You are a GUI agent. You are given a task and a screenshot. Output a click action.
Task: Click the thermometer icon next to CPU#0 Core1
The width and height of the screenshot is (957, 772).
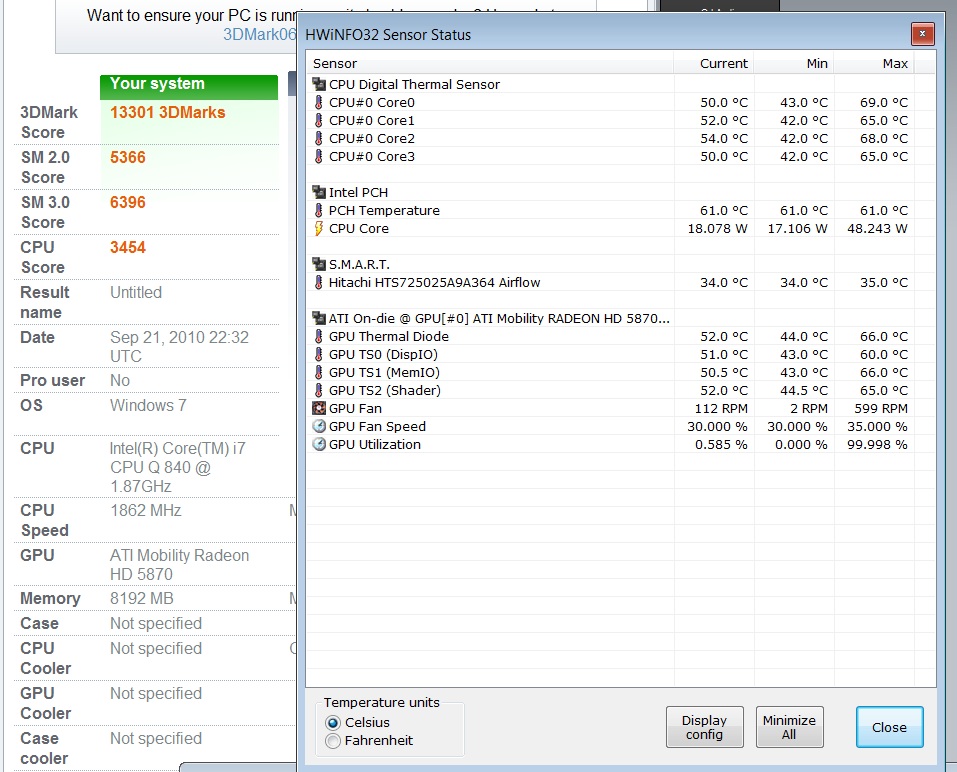[319, 120]
